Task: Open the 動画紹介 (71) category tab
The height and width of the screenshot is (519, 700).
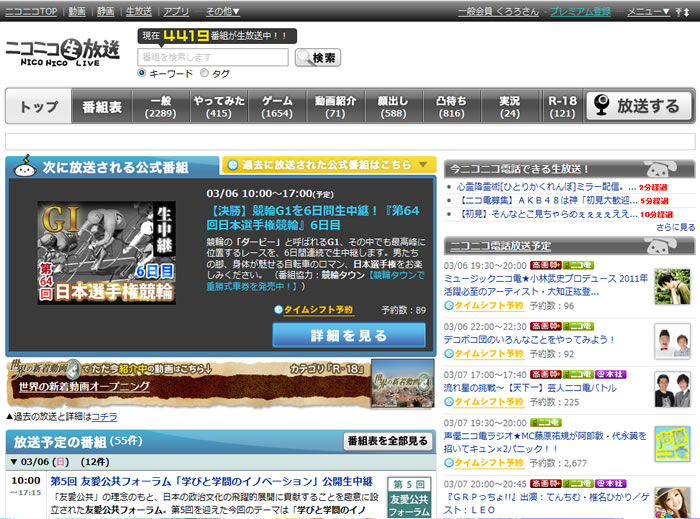Action: point(335,106)
